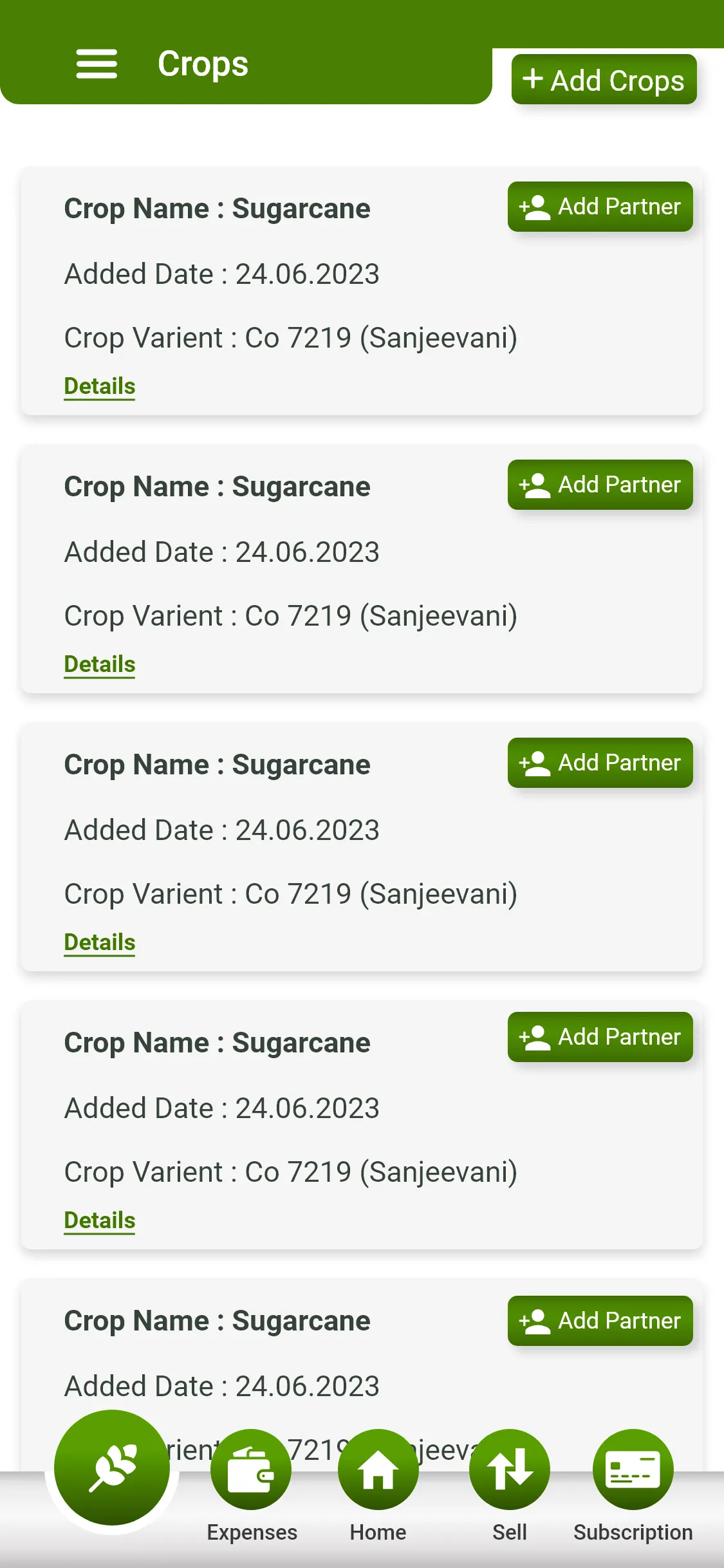
Task: Add partner to fifth Sugarcane crop
Action: [x=600, y=1321]
